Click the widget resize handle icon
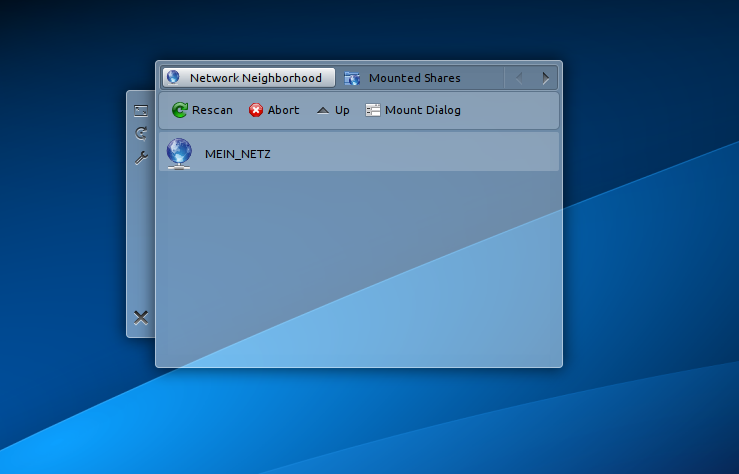 141,111
